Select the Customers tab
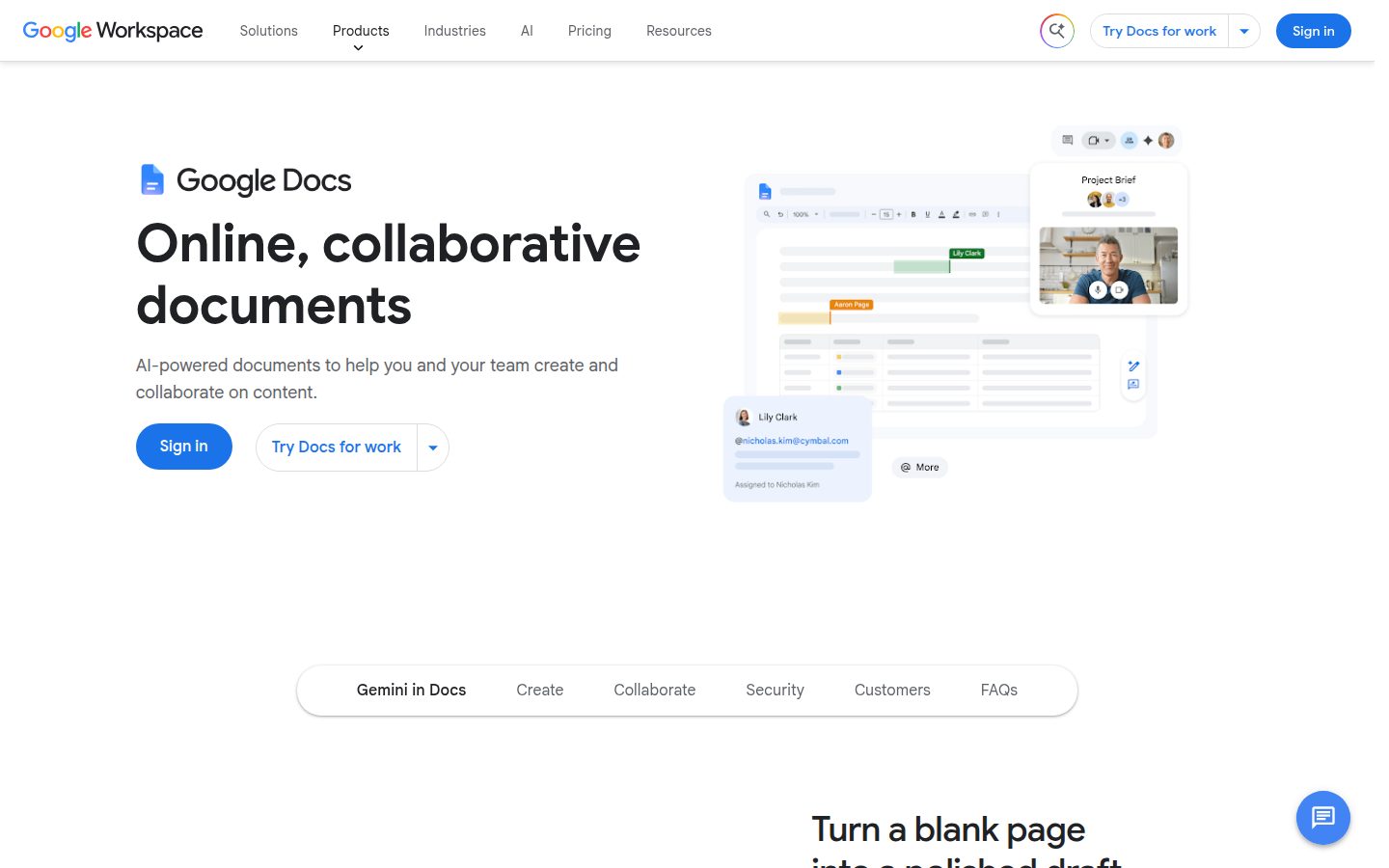This screenshot has width=1389, height=868. pos(892,691)
